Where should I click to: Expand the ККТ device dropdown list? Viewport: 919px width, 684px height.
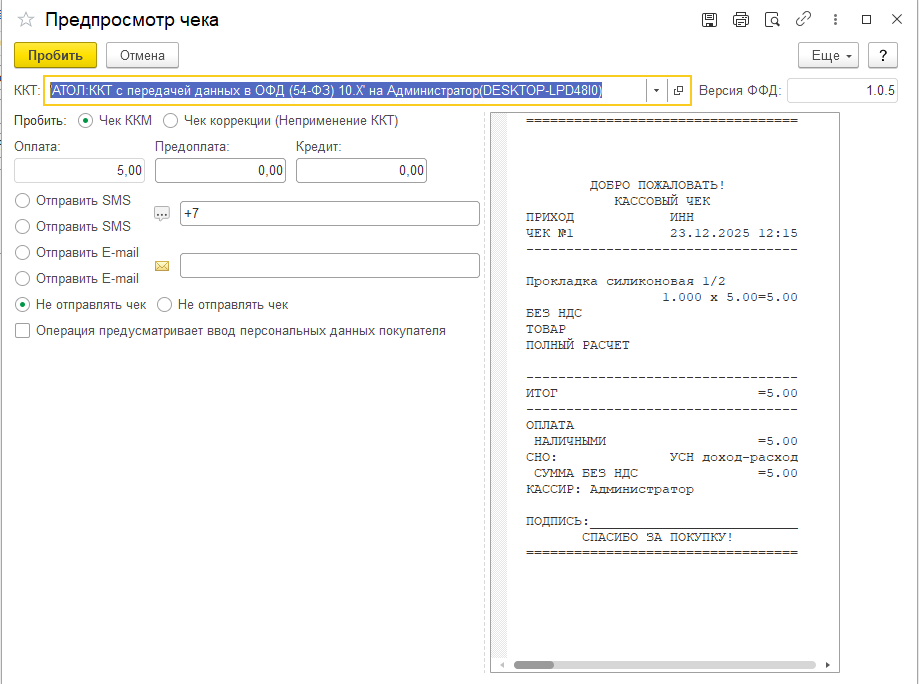656,91
